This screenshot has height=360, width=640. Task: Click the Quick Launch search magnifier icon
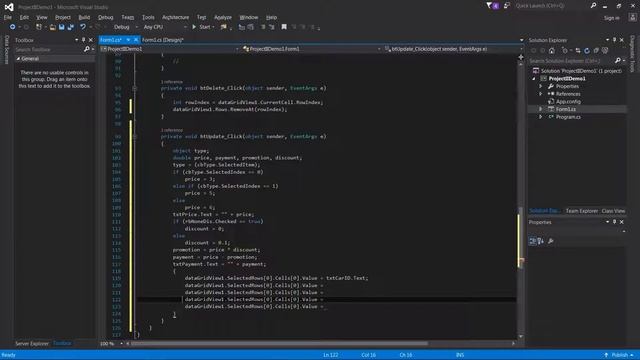click(x=593, y=6)
